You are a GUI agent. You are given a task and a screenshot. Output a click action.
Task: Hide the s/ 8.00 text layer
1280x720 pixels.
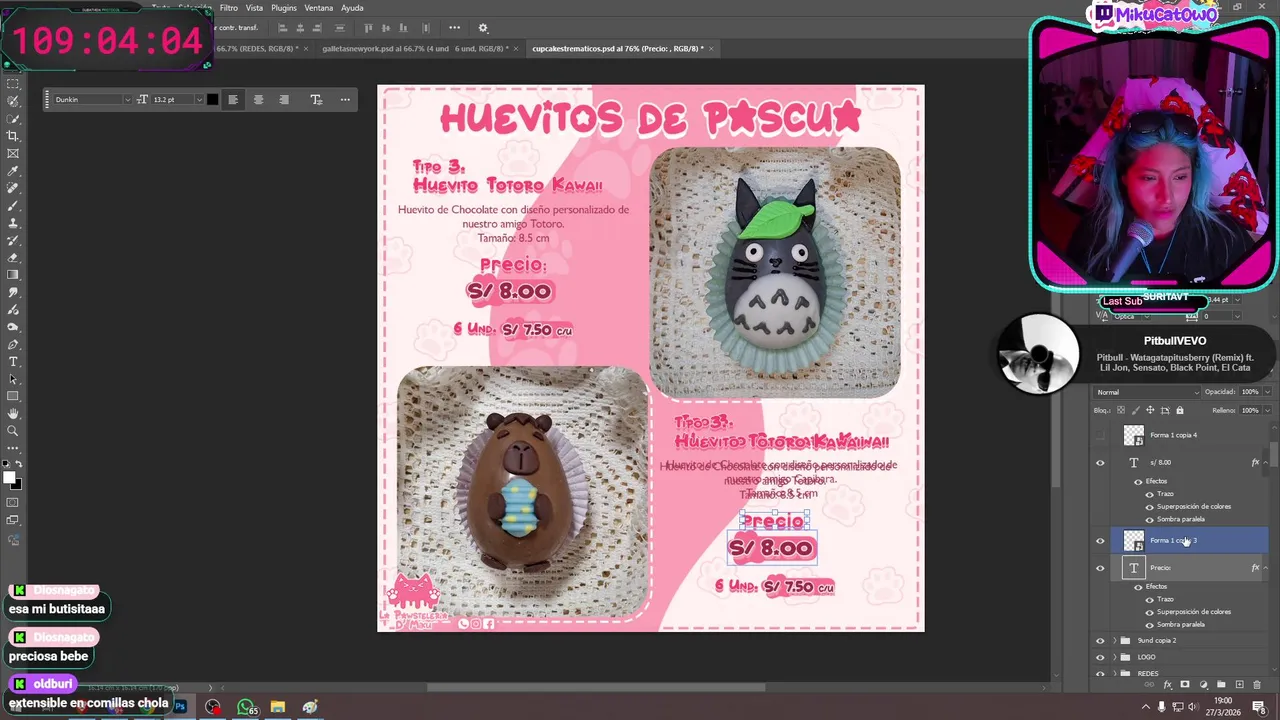pos(1100,462)
